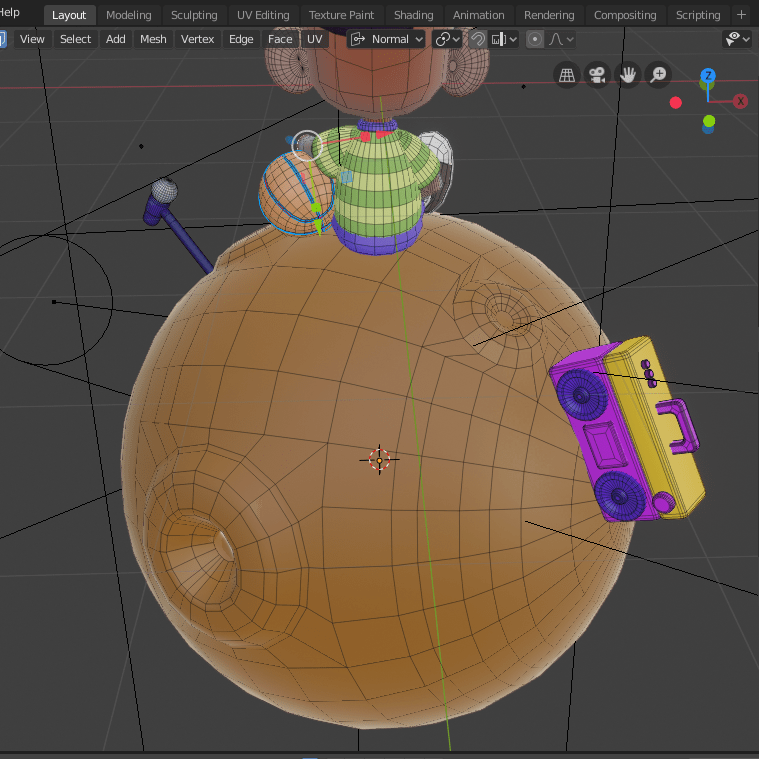This screenshot has width=759, height=759.
Task: Click the plus icon to add workspace
Action: (x=741, y=15)
